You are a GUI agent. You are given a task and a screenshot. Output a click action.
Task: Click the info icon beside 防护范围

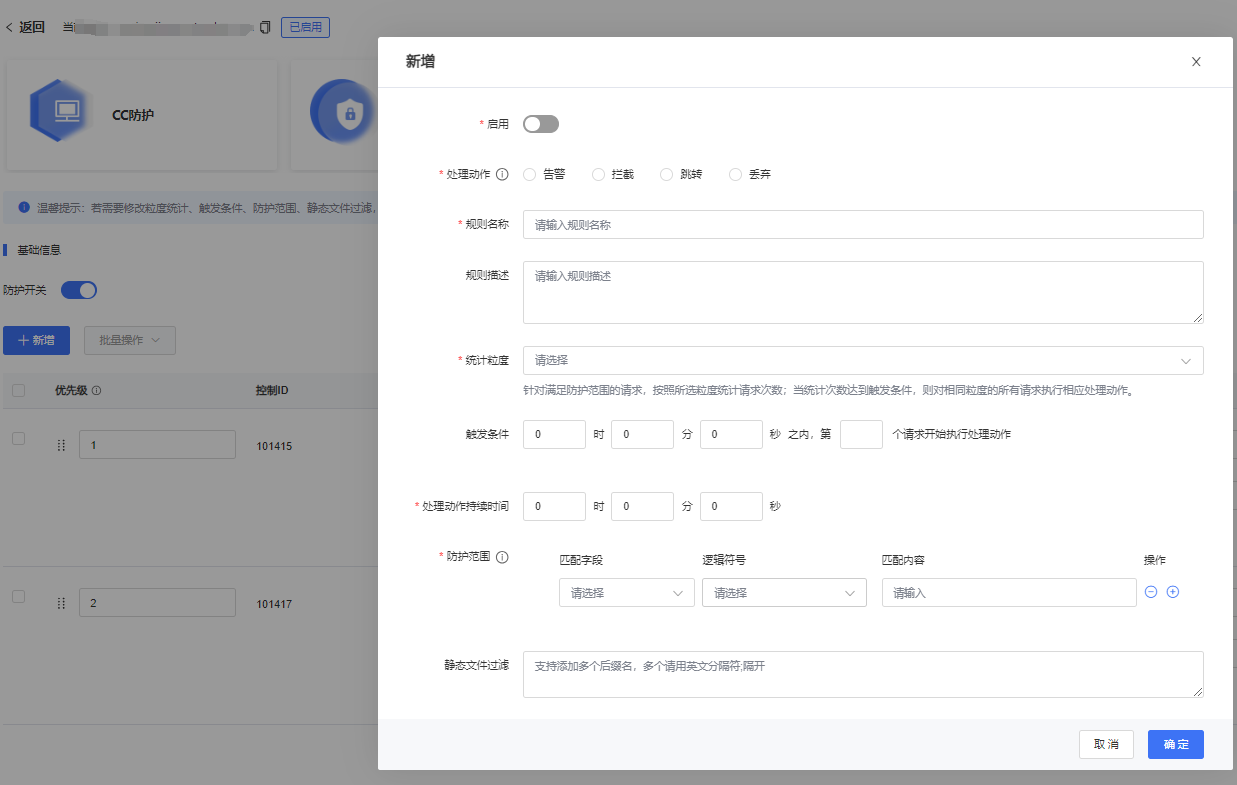(x=502, y=557)
